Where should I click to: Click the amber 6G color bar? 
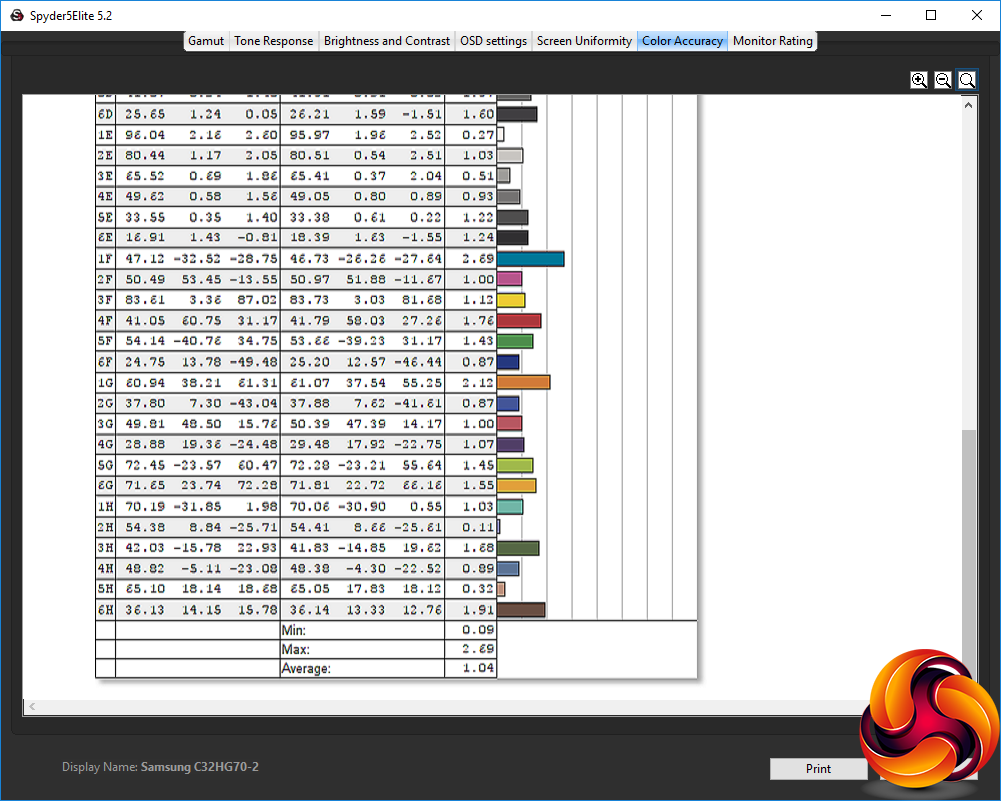click(x=516, y=486)
